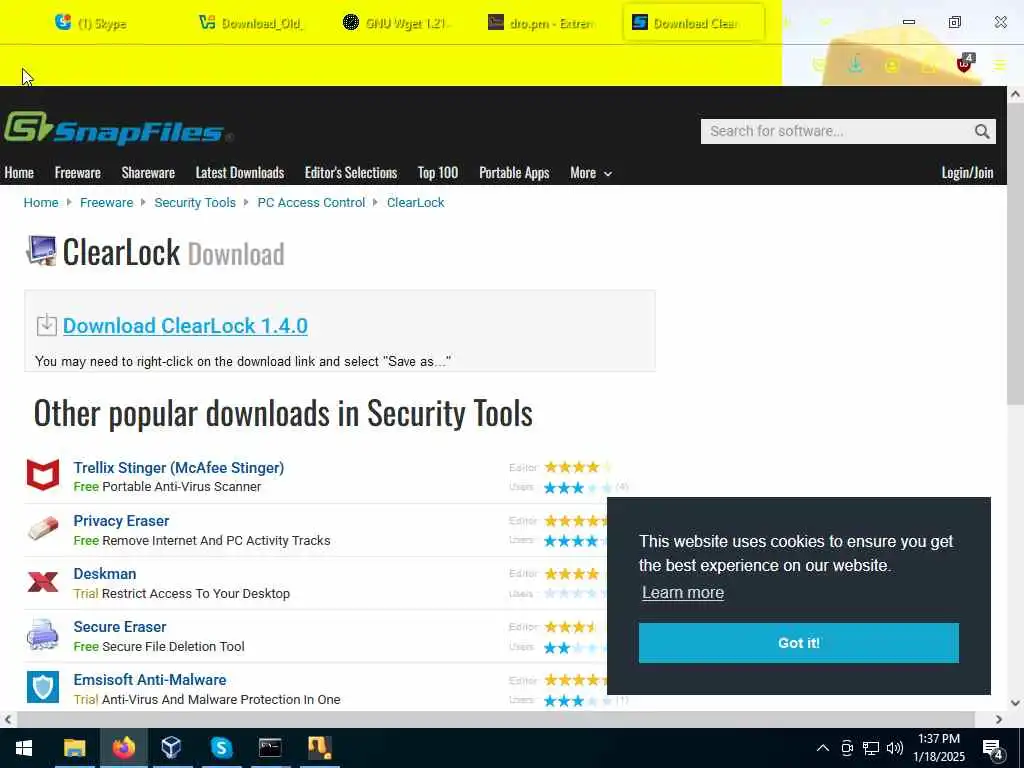Click the SnapFiles logo
The image size is (1024, 768).
118,129
